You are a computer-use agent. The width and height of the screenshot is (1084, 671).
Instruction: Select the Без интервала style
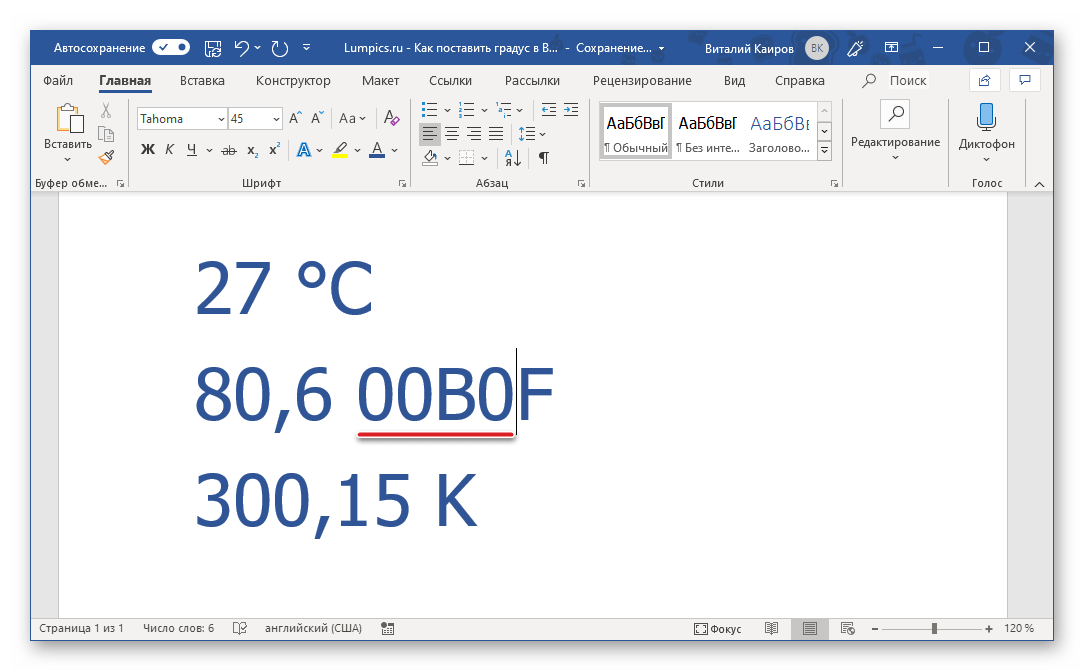click(x=708, y=132)
